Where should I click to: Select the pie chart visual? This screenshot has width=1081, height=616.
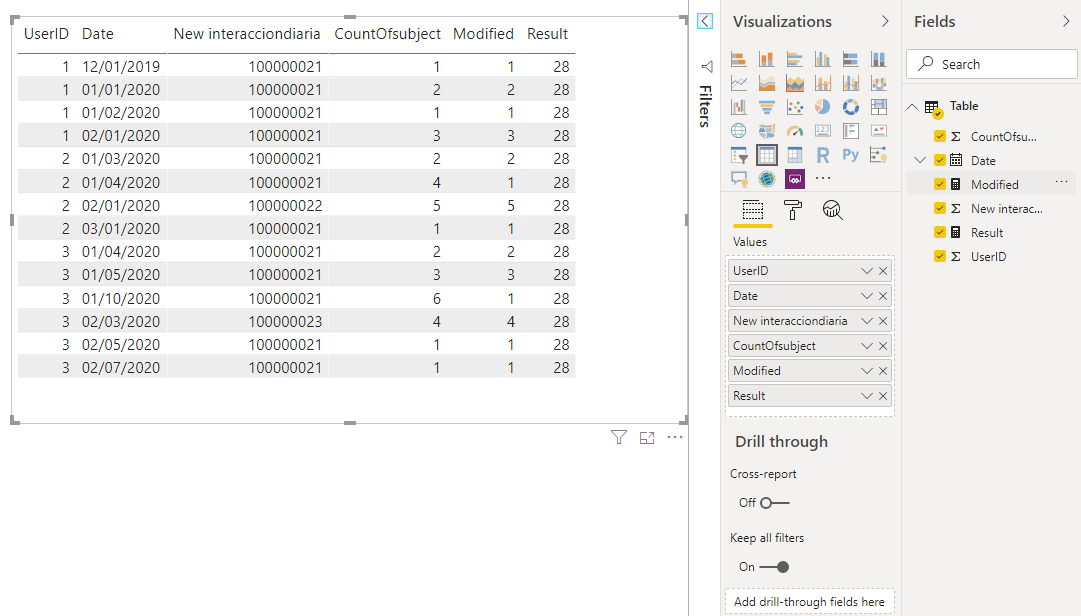click(x=822, y=107)
